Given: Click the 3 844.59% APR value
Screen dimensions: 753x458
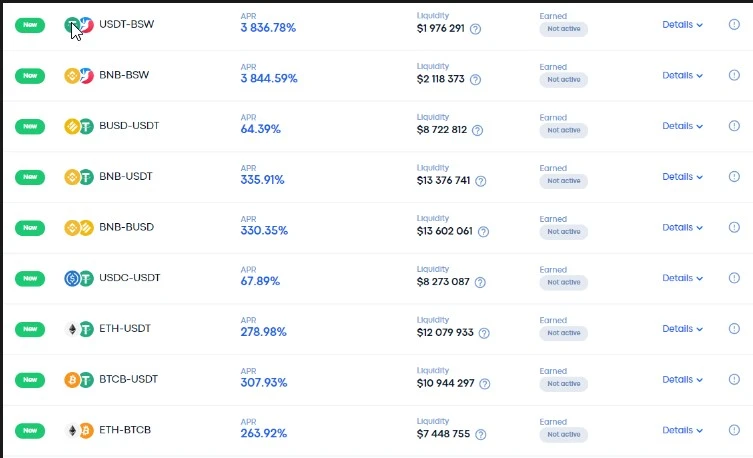Looking at the screenshot, I should pyautogui.click(x=269, y=78).
